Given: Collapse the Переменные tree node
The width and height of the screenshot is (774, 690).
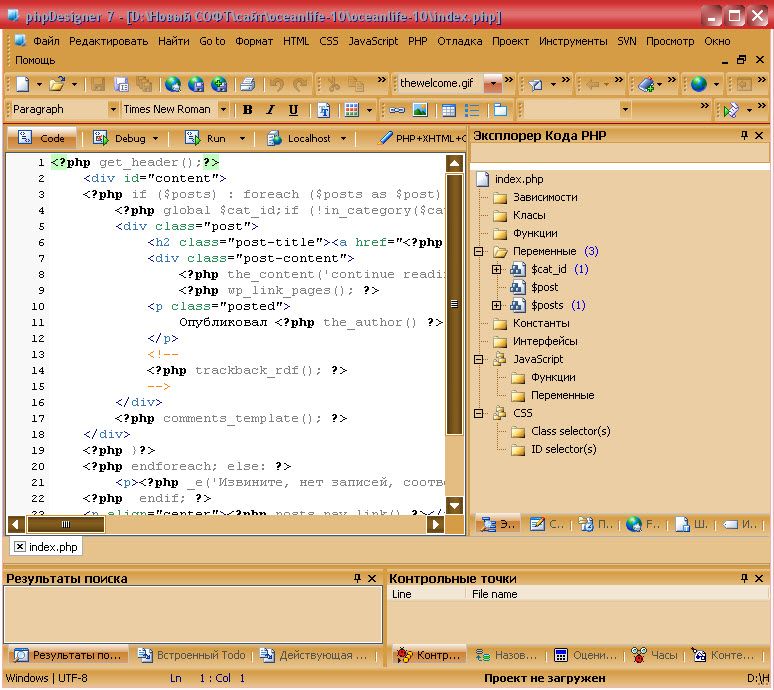Looking at the screenshot, I should pyautogui.click(x=479, y=251).
